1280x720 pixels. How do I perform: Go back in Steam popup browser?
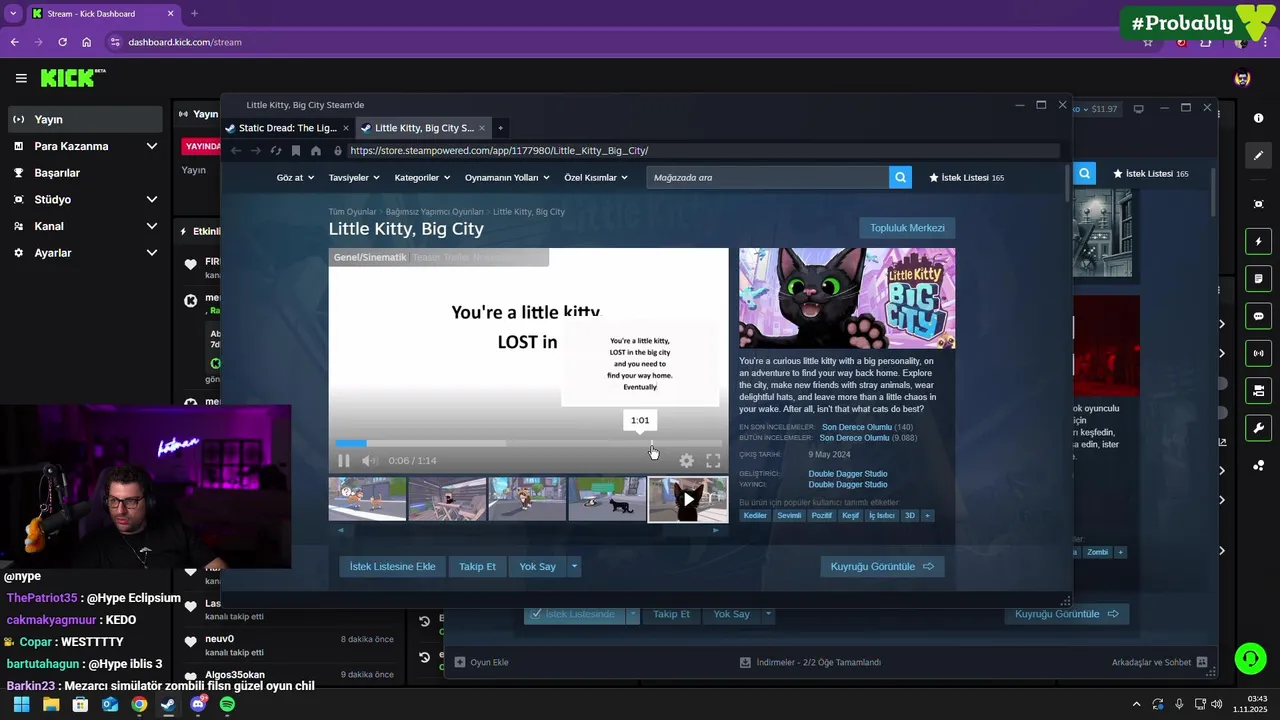click(x=236, y=151)
